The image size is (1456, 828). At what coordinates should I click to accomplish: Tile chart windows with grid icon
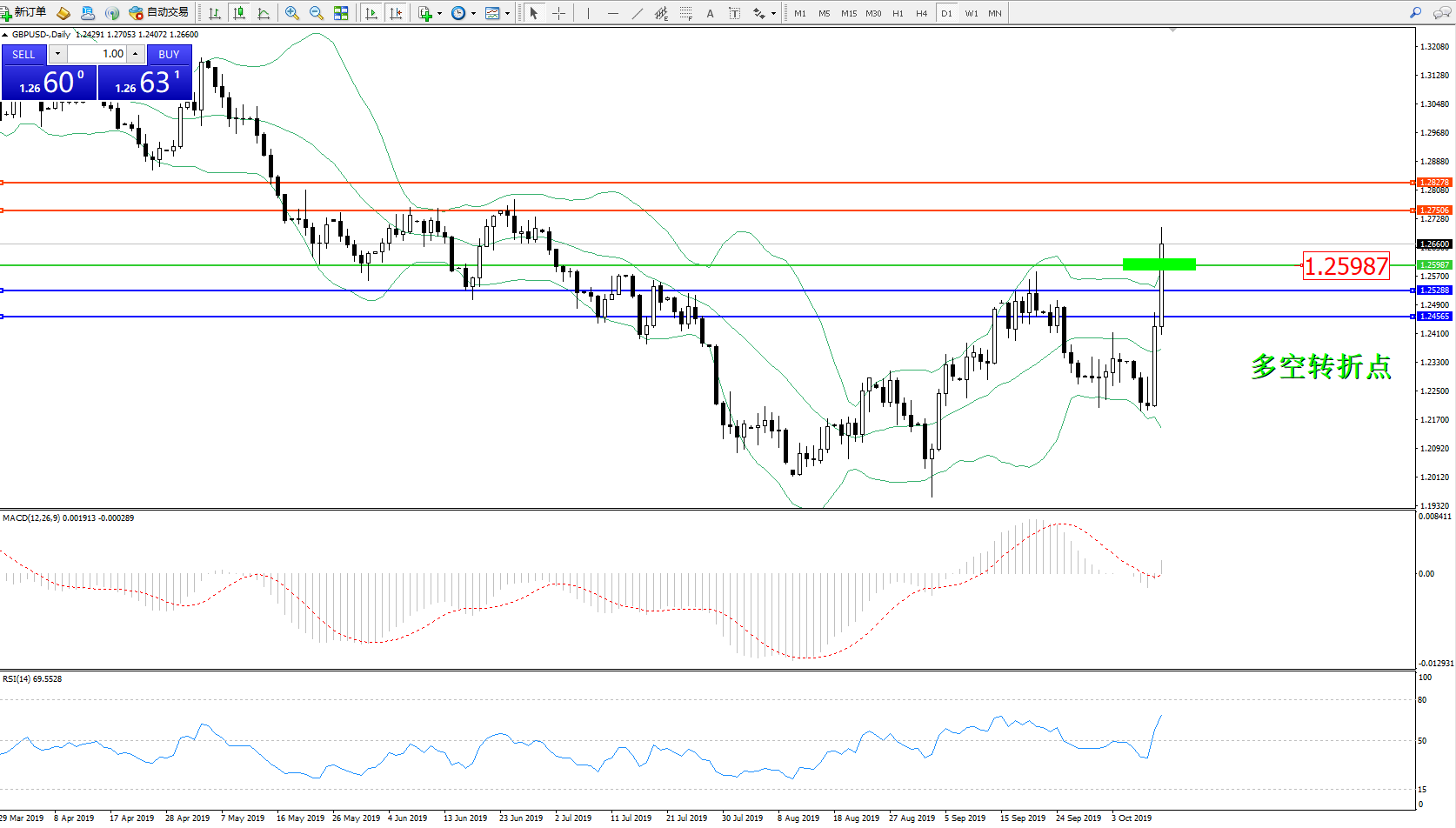click(341, 13)
